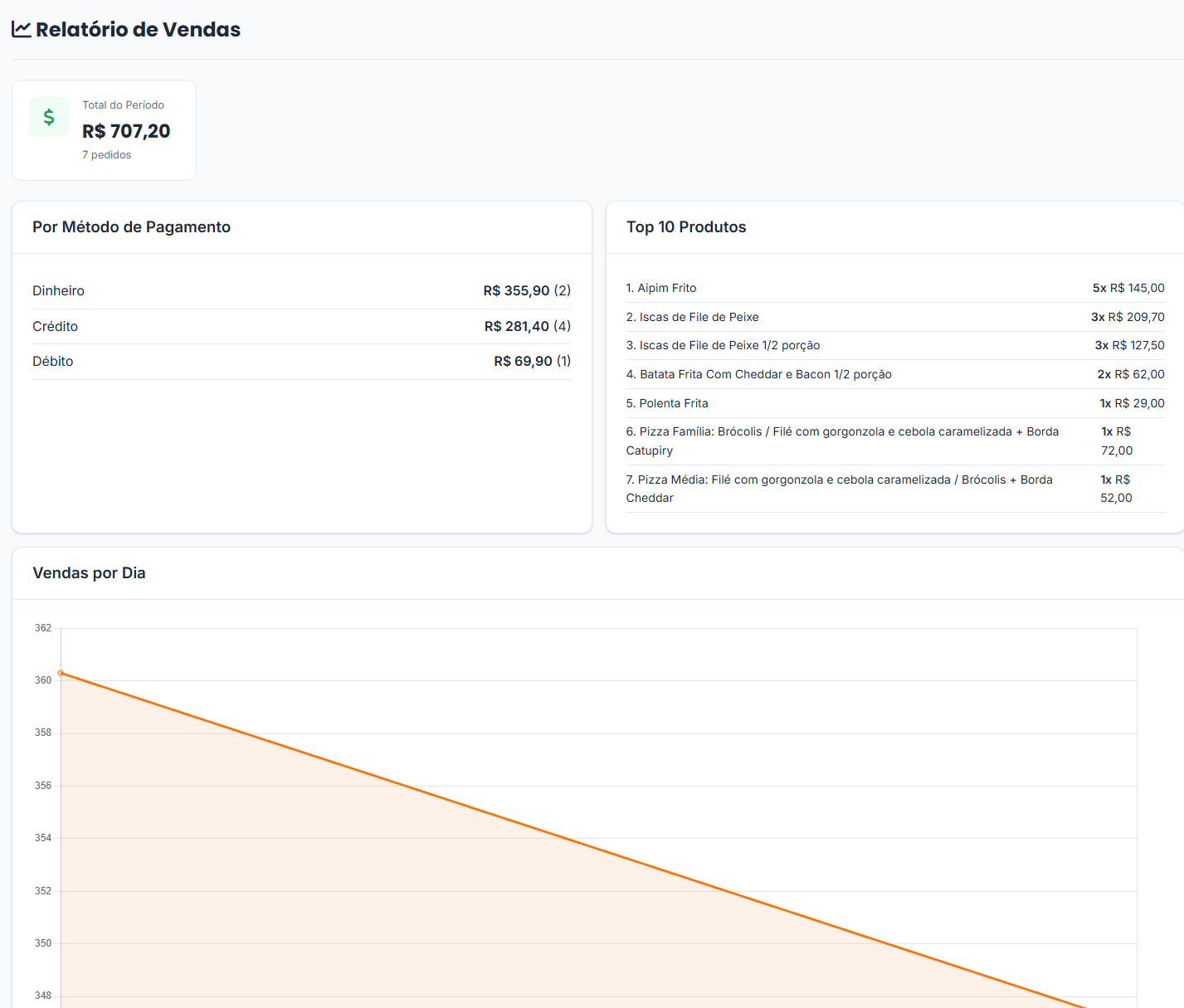The image size is (1184, 1008).
Task: Click the "354" y-axis label
Action: point(43,838)
